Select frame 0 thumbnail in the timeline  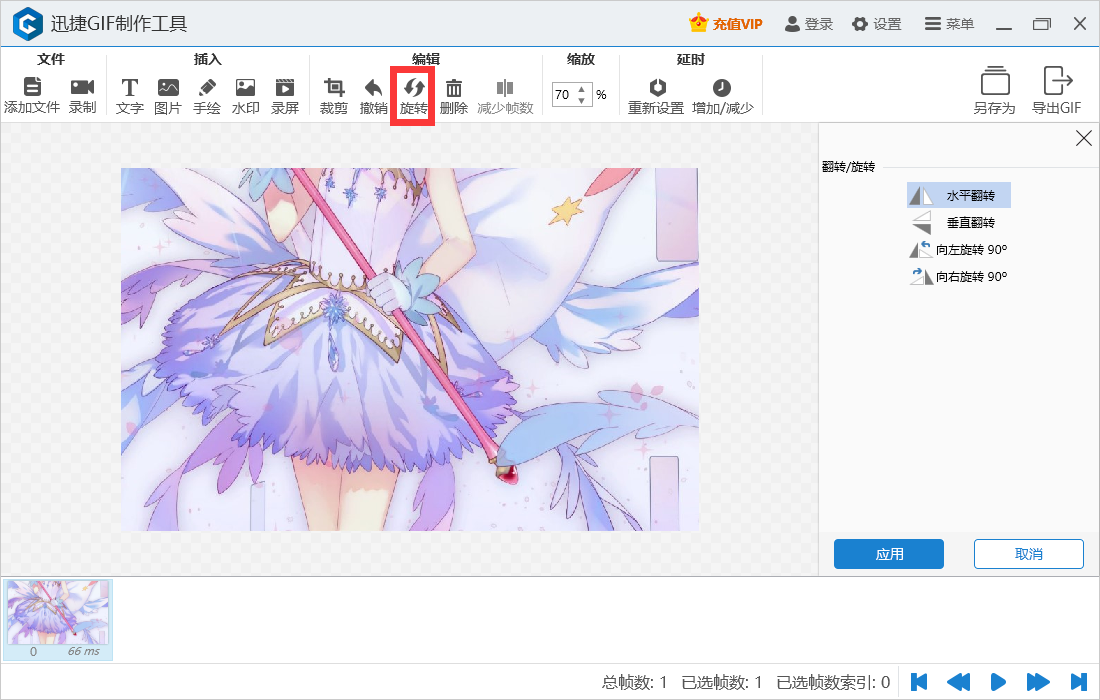coord(58,619)
